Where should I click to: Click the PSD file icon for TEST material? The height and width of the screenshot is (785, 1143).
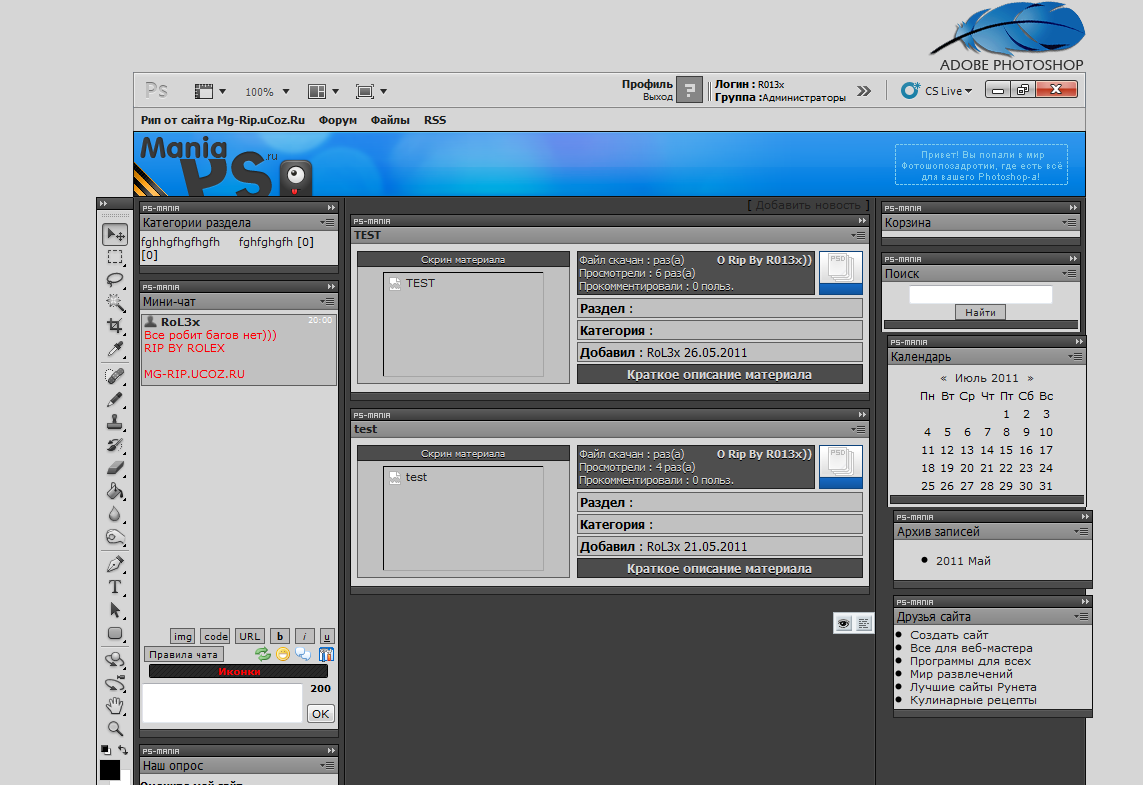pos(840,273)
